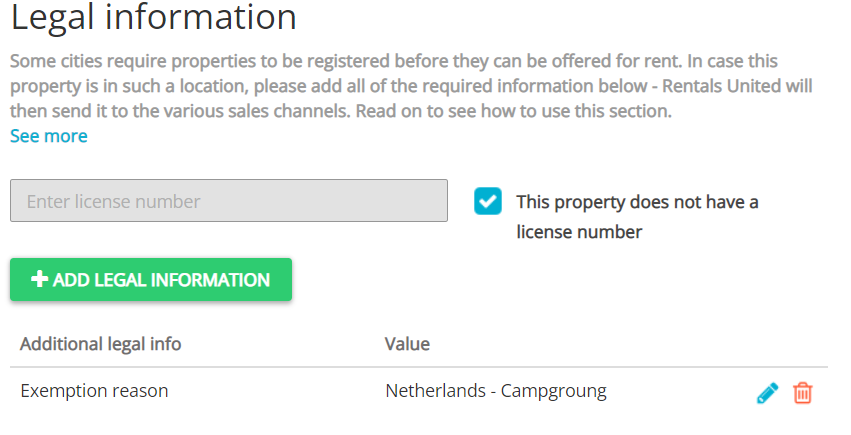Click the Netherlands - Campgroung value

[496, 391]
